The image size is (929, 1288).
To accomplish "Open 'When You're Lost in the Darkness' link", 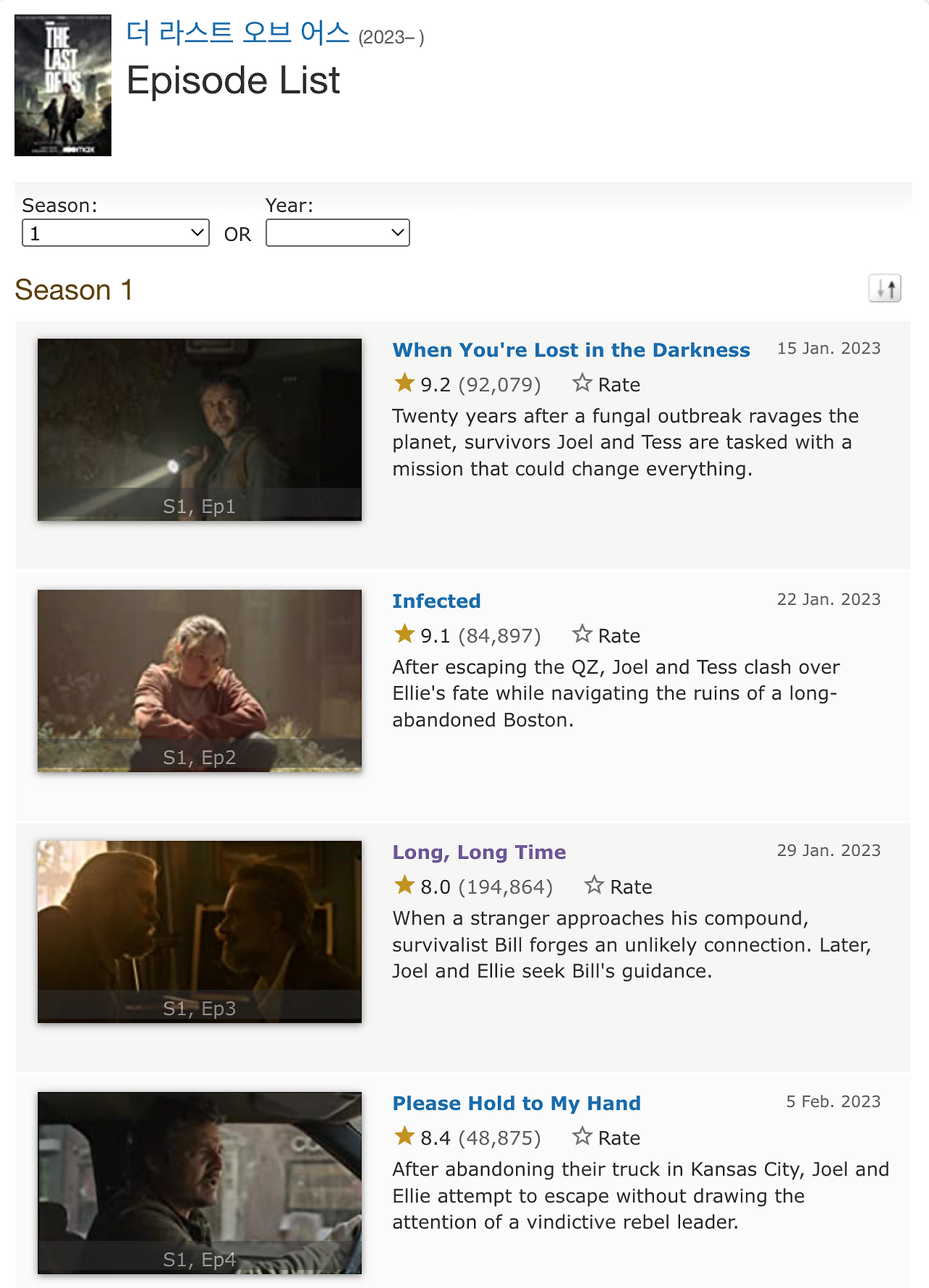I will point(571,350).
